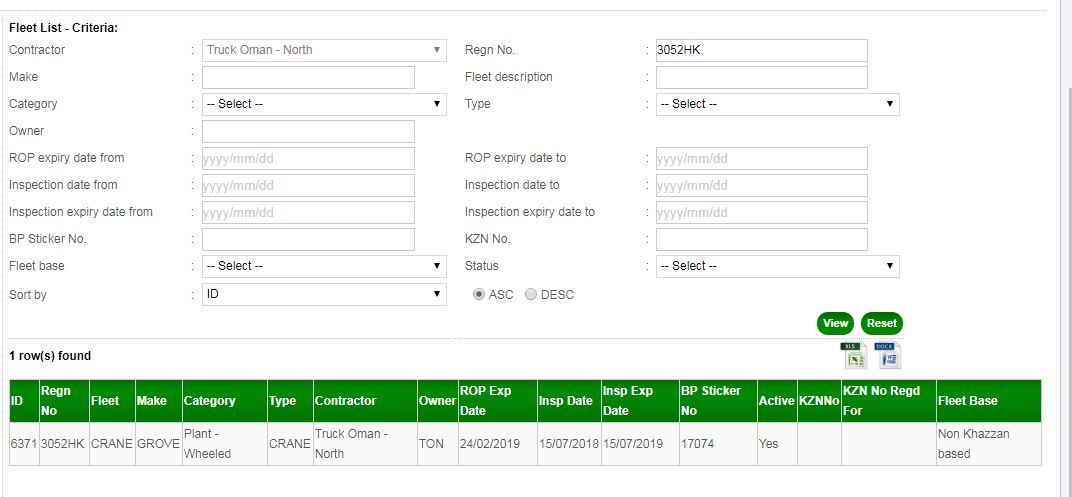1072x497 pixels.
Task: Export results to Word DOCX icon
Action: (888, 355)
